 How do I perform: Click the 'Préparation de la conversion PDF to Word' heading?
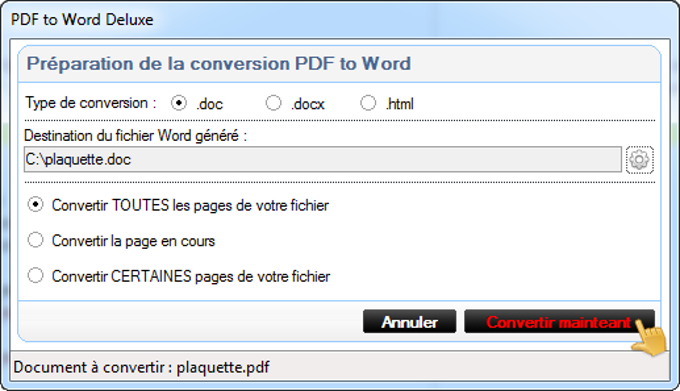[x=219, y=64]
